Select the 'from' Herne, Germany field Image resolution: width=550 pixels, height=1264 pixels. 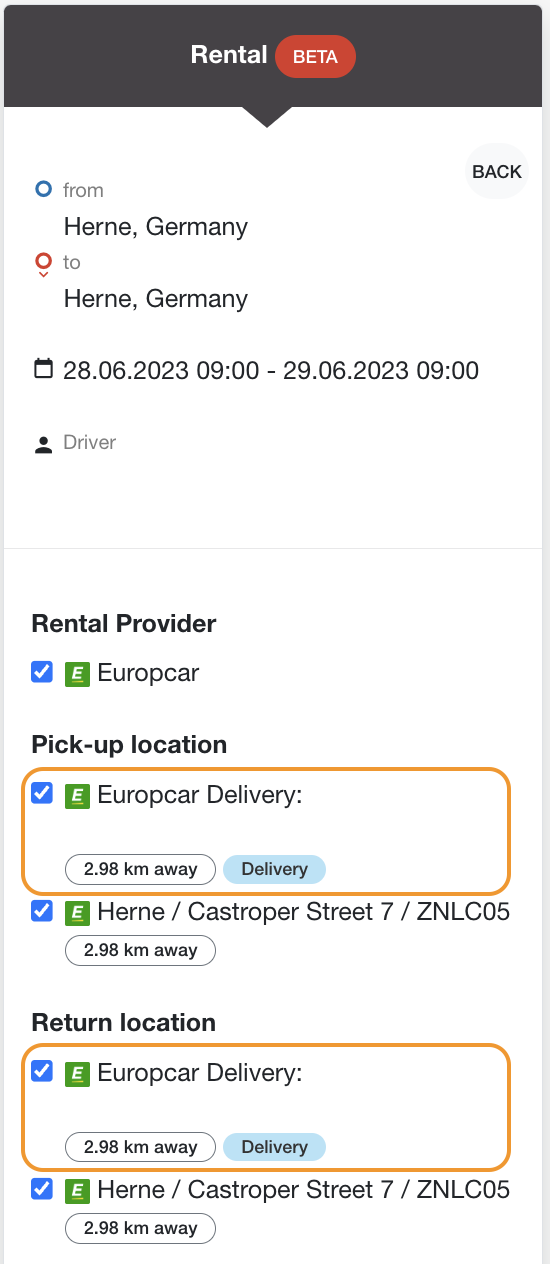click(x=156, y=227)
